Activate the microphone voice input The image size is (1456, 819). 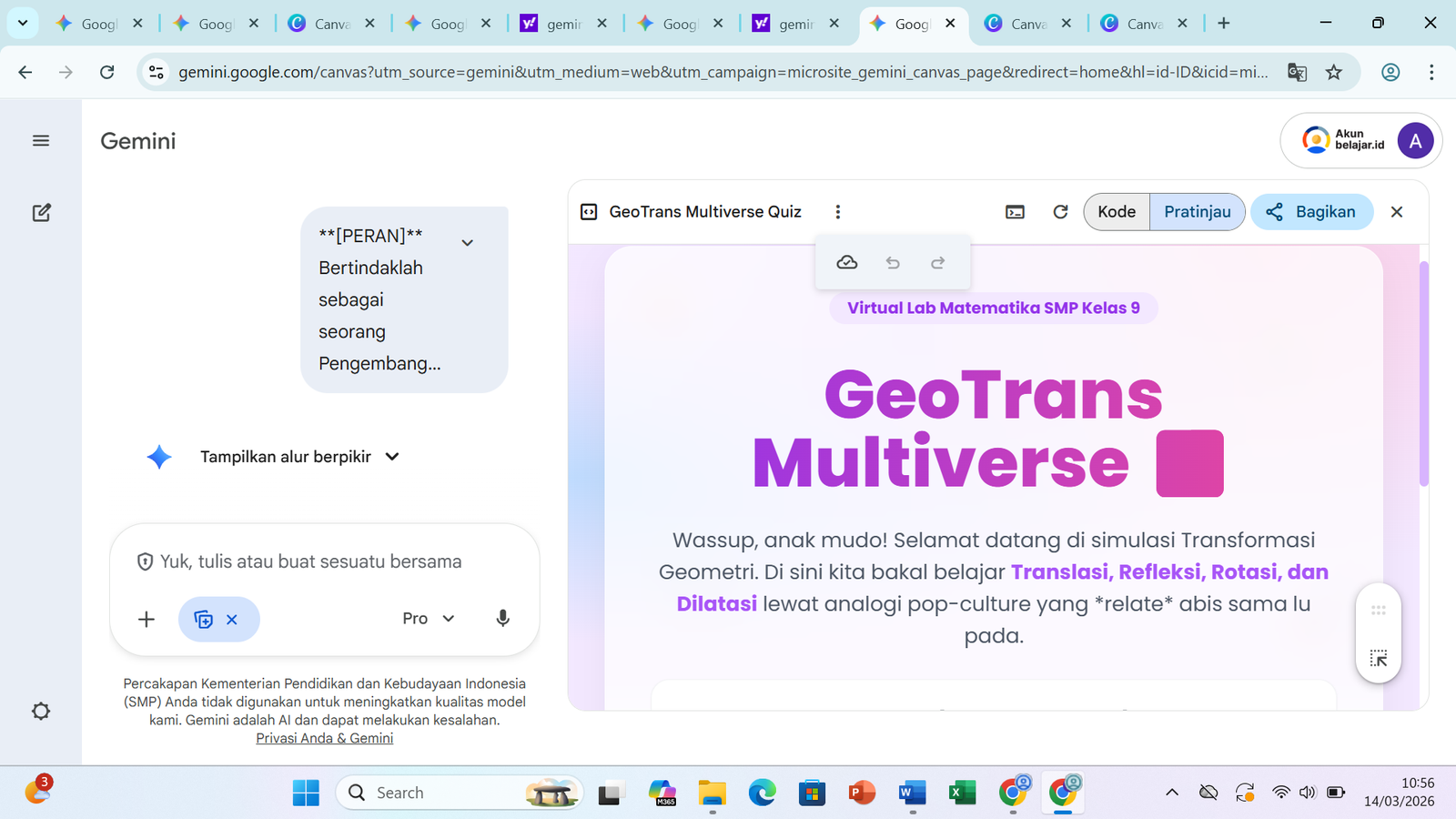point(502,619)
